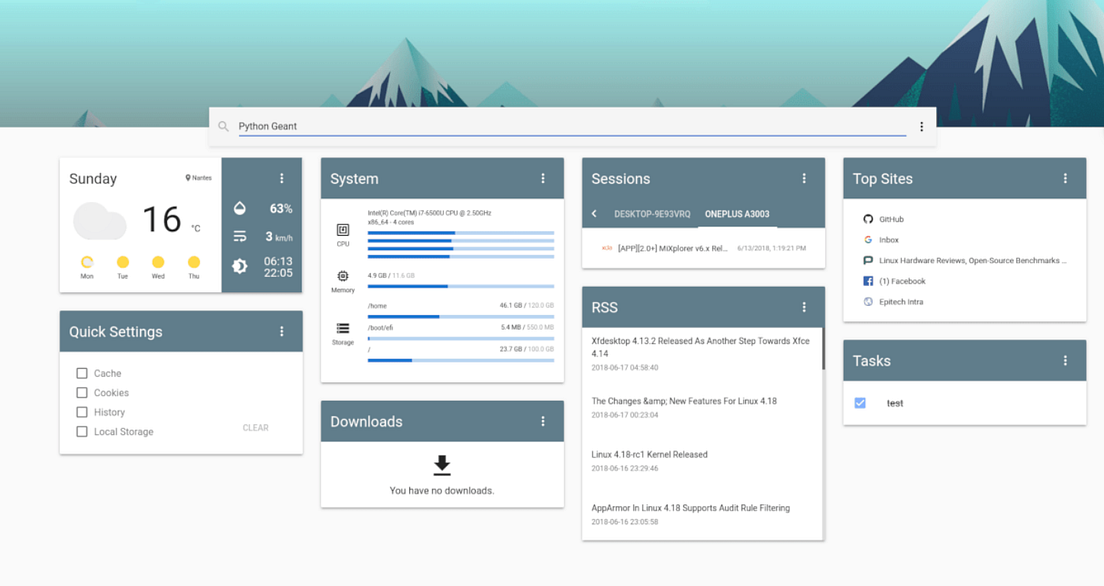Click the wind speed icon on weather widget
The image size is (1104, 586).
(240, 236)
